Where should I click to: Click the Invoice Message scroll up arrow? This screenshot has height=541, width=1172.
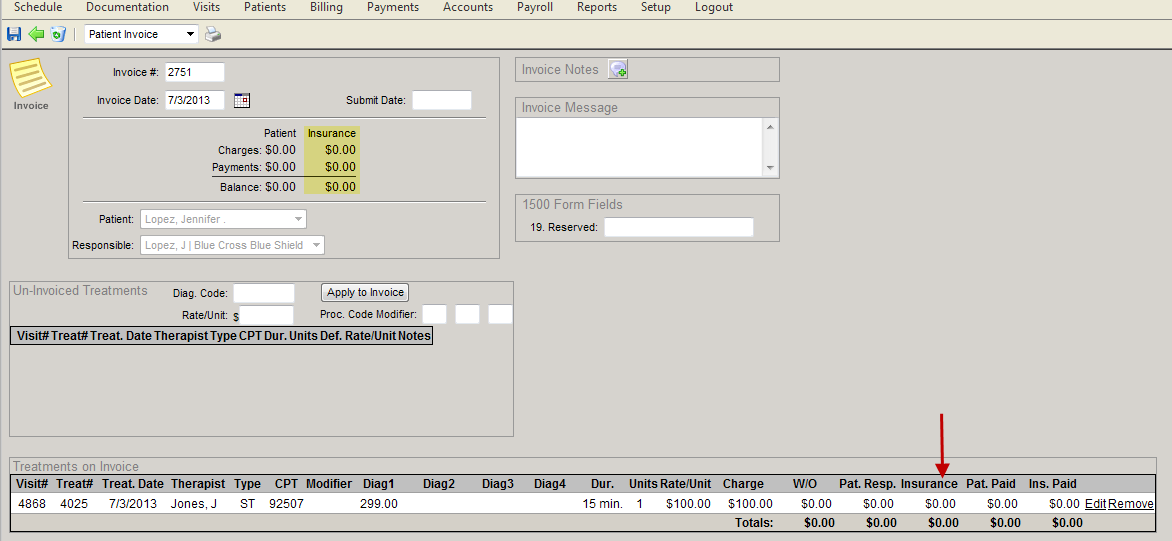tap(771, 127)
